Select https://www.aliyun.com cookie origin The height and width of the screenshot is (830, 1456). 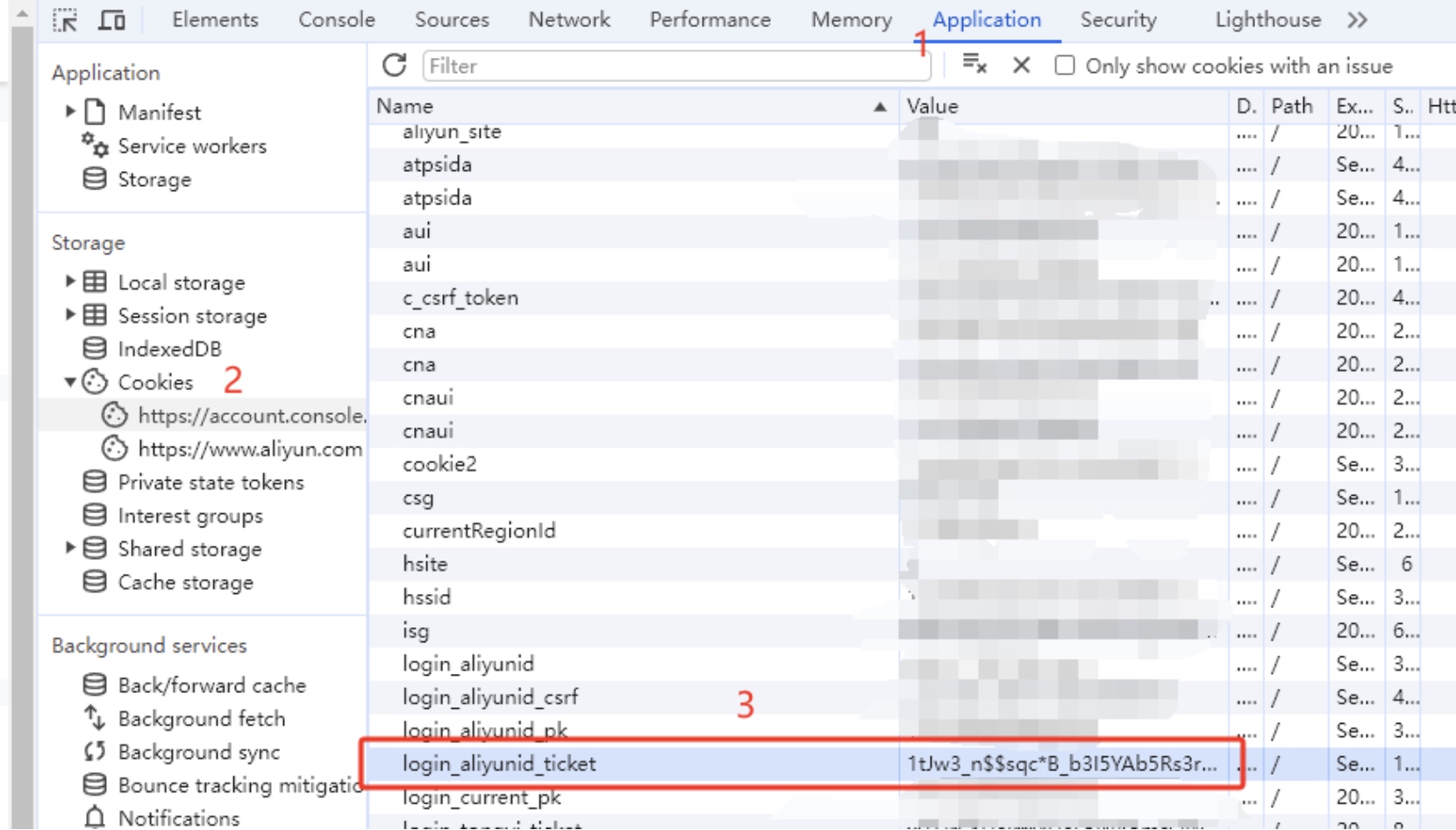click(x=250, y=449)
